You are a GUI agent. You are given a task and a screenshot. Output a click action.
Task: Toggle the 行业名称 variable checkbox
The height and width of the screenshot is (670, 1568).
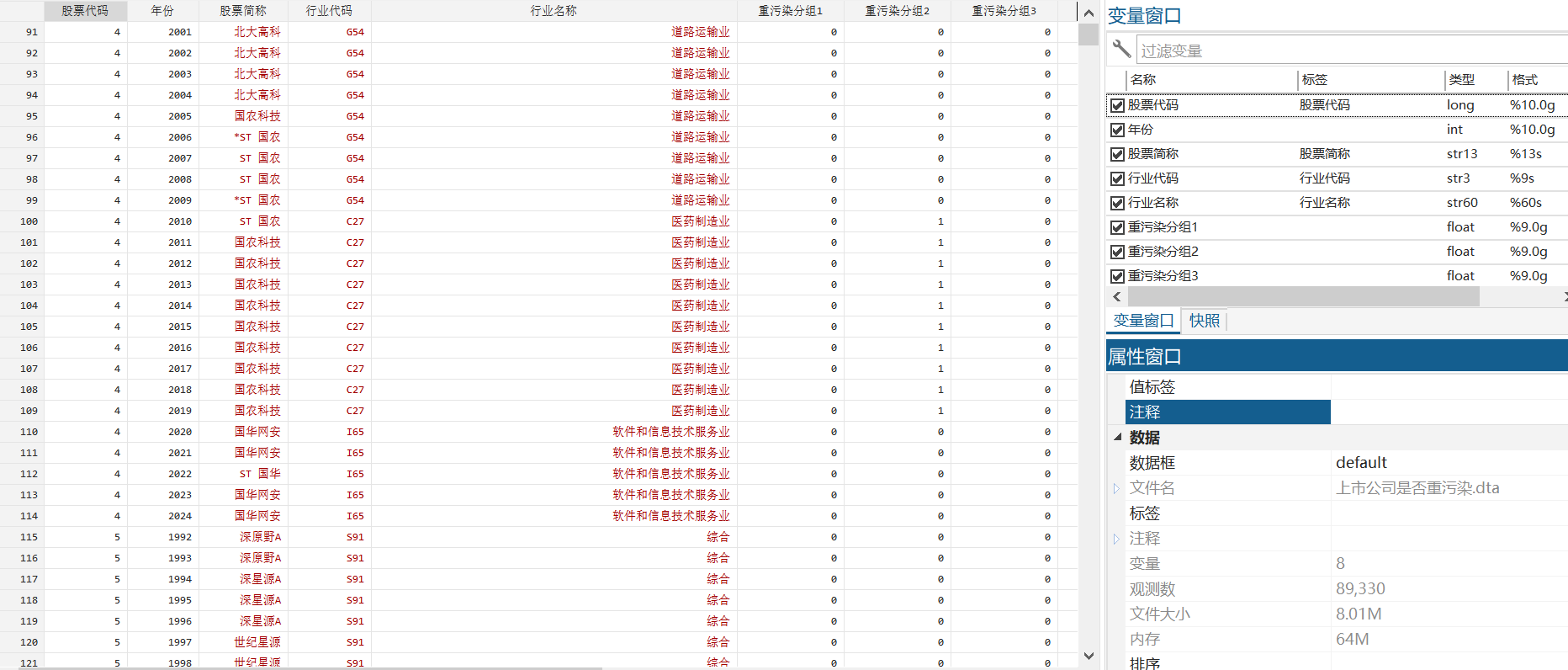[x=1117, y=203]
